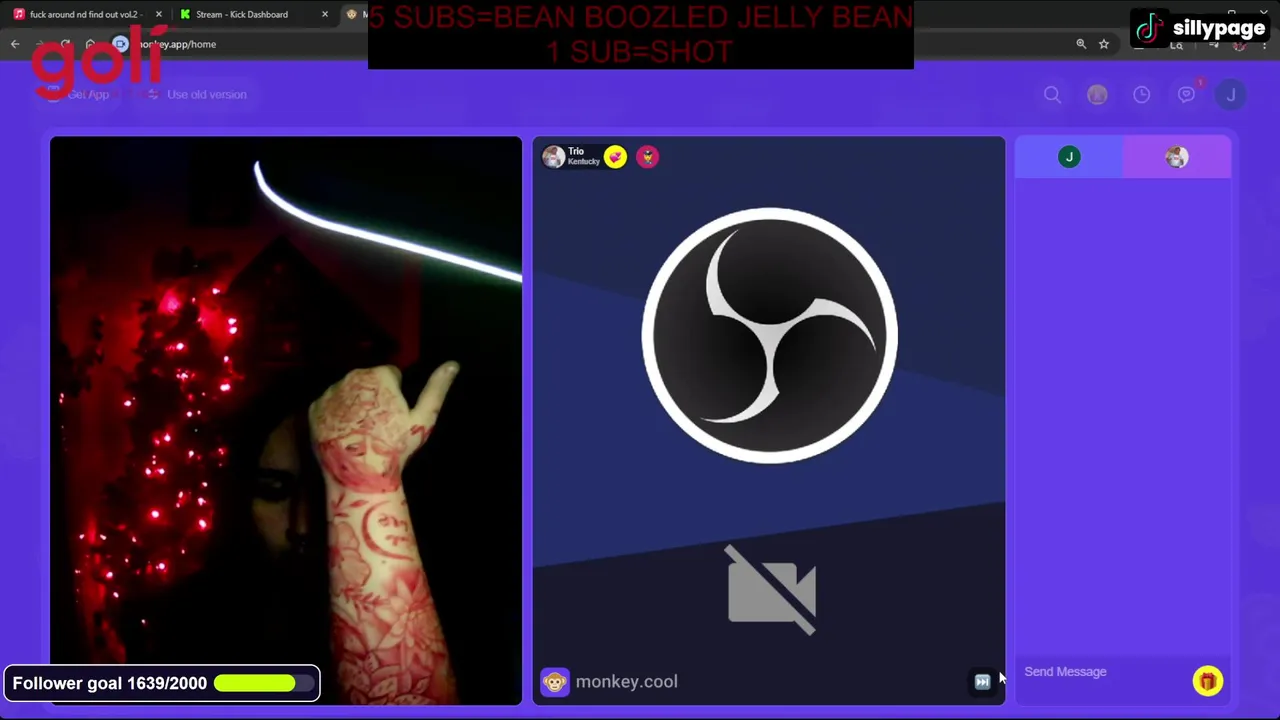Switch to 'fuck around nd find out vol.2' tab
The image size is (1280, 720).
[x=86, y=14]
